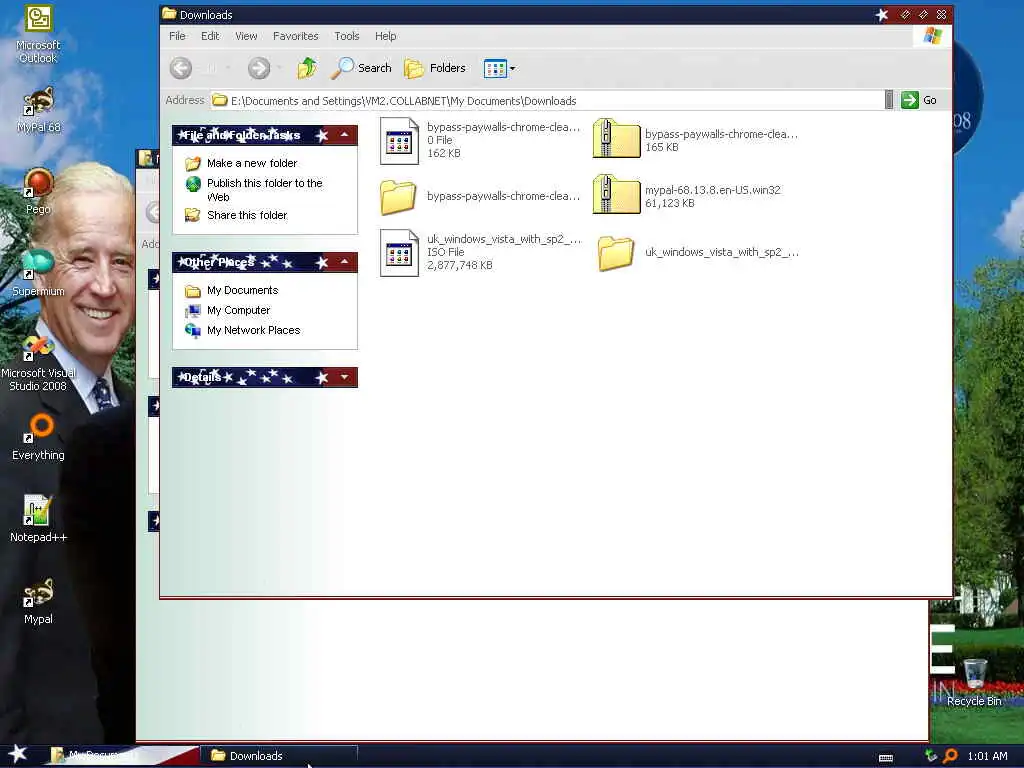Click the address bar path field
This screenshot has width=1024, height=768.
[x=547, y=101]
